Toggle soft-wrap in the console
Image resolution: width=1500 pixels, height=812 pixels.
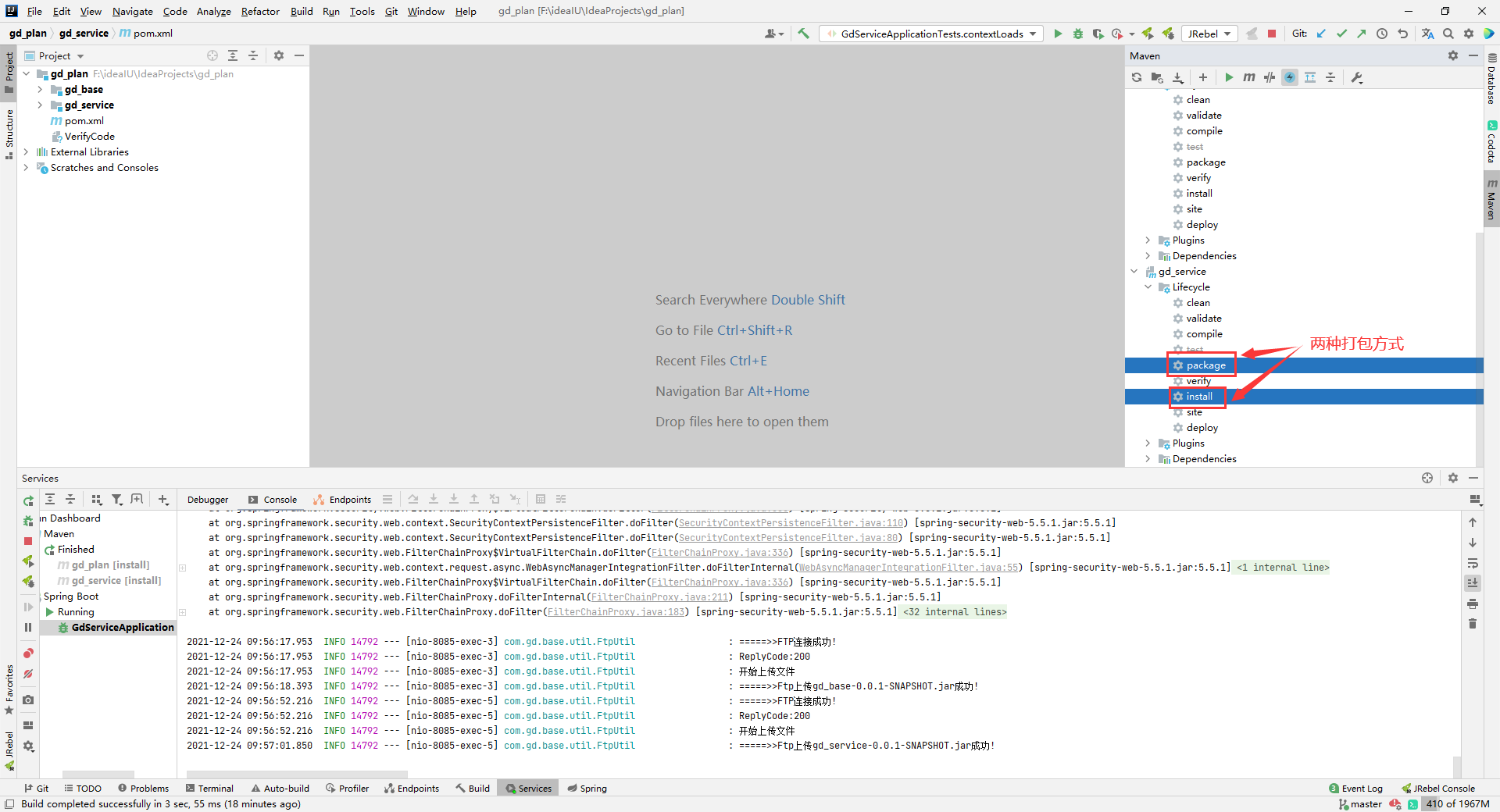(x=1473, y=563)
